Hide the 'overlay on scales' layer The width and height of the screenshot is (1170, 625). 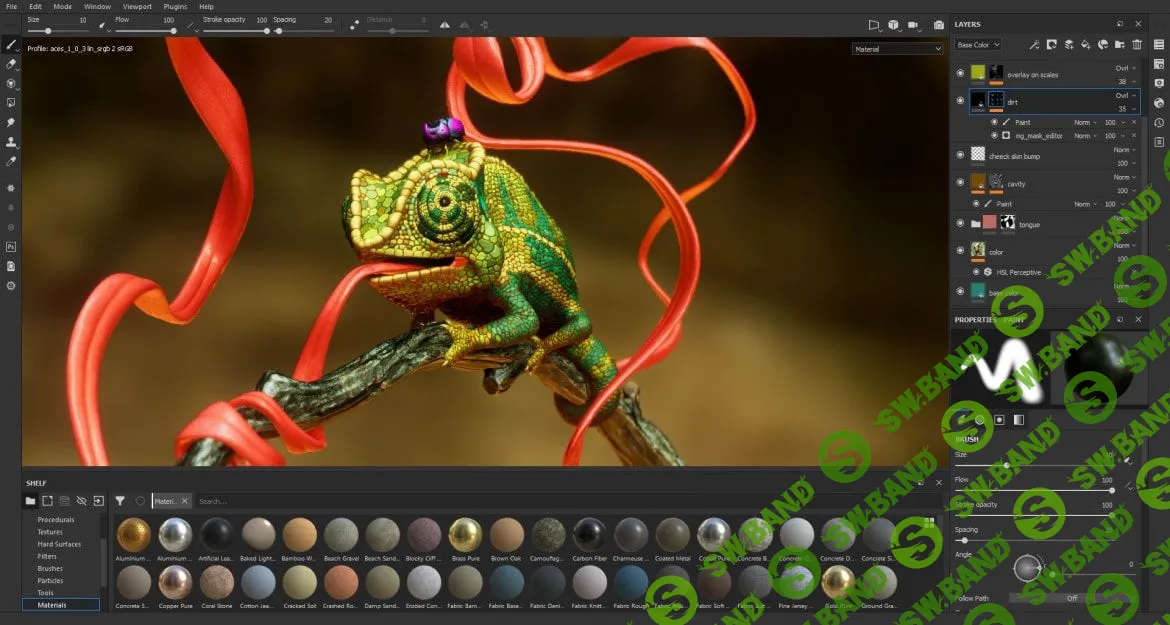click(x=960, y=73)
